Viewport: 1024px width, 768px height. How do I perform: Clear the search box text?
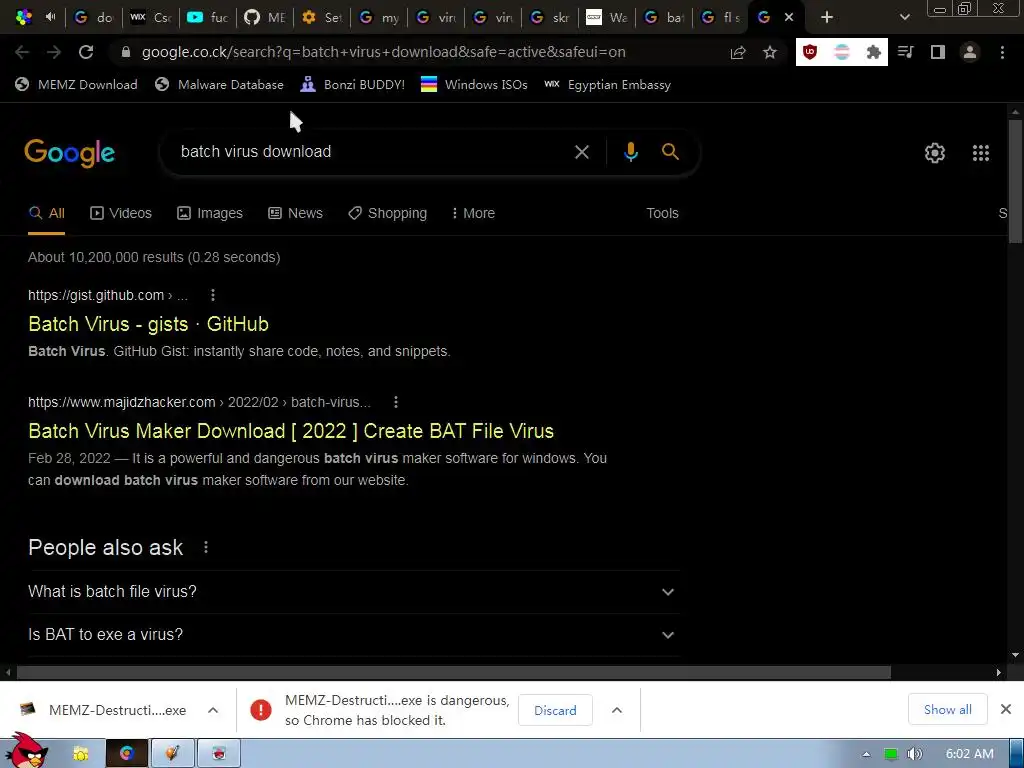581,152
